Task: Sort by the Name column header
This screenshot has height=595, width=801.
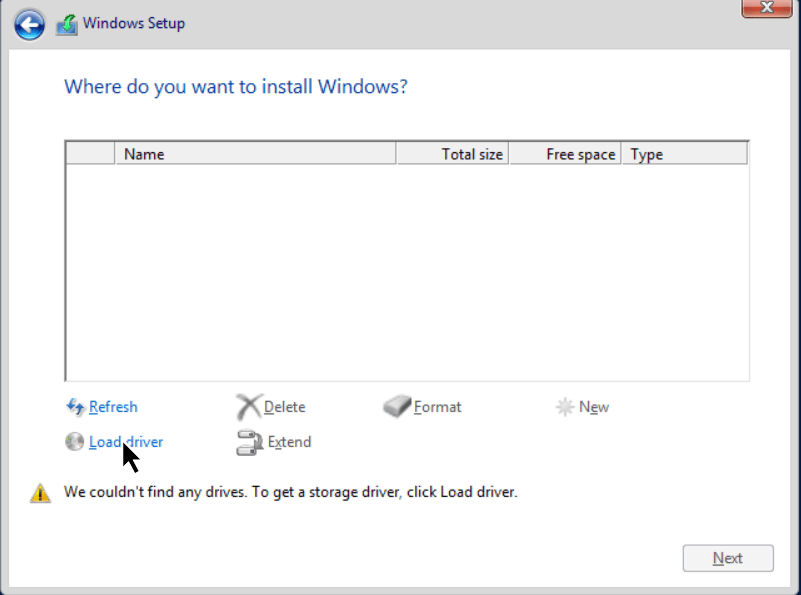Action: tap(255, 154)
